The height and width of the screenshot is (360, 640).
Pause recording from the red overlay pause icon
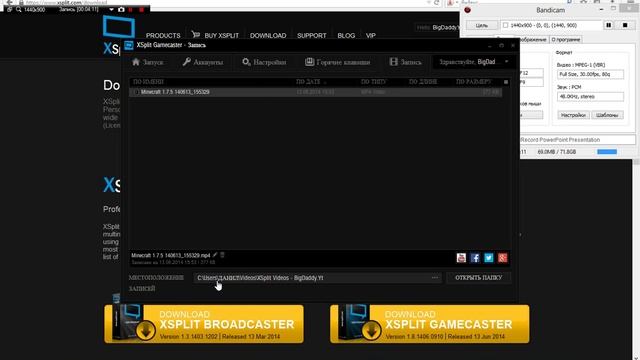131,9
